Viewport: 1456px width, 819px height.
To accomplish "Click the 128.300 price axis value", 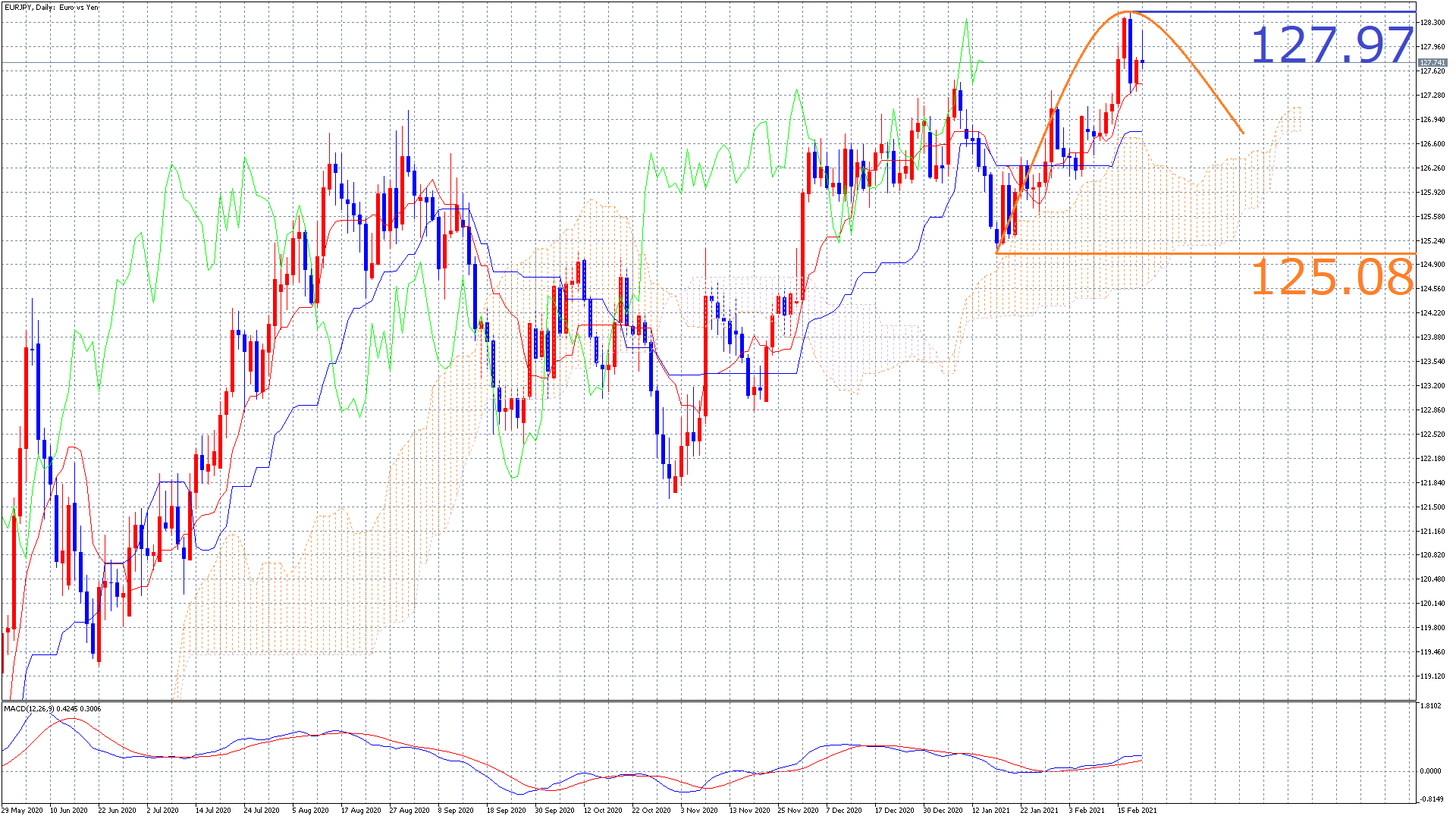I will [x=1432, y=23].
